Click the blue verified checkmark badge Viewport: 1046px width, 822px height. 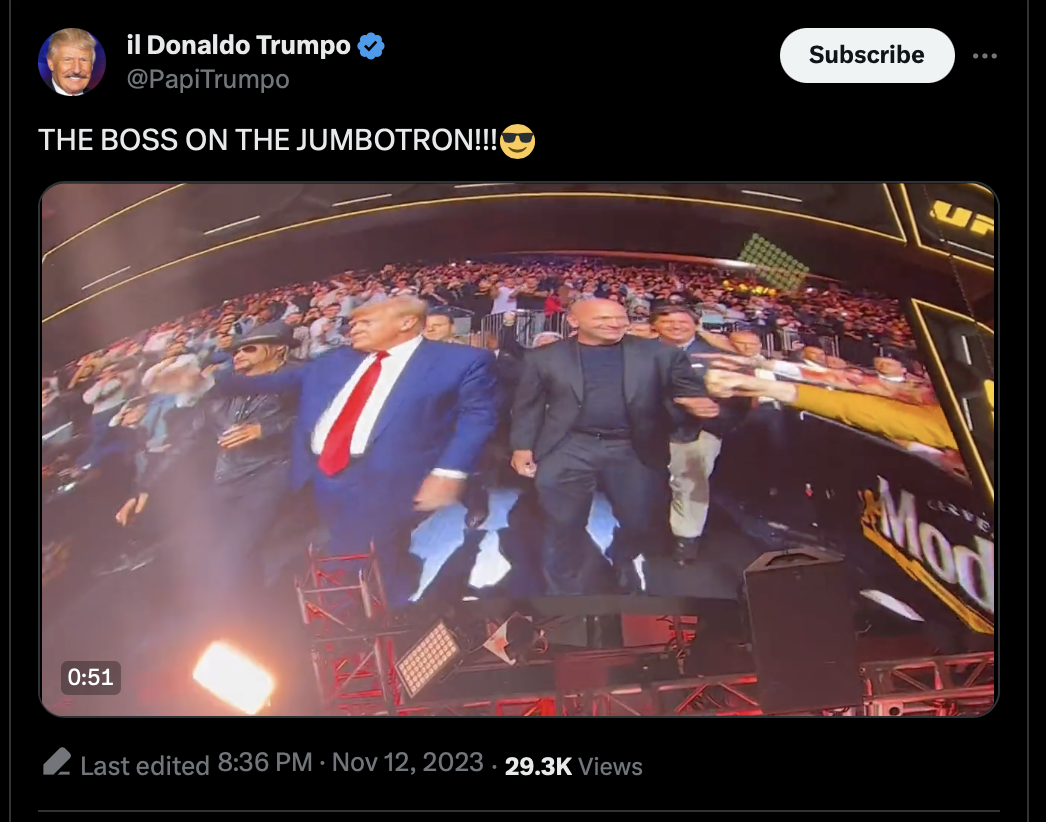pos(371,46)
